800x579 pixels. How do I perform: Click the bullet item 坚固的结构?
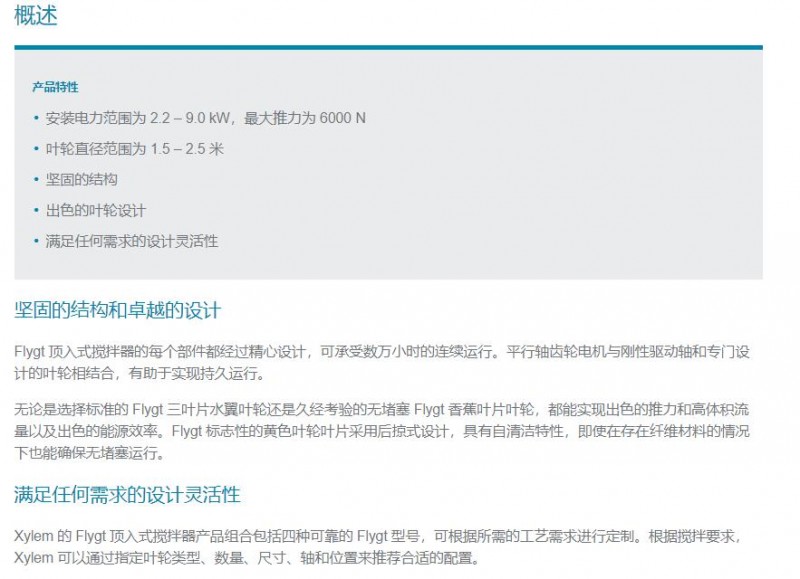click(82, 180)
